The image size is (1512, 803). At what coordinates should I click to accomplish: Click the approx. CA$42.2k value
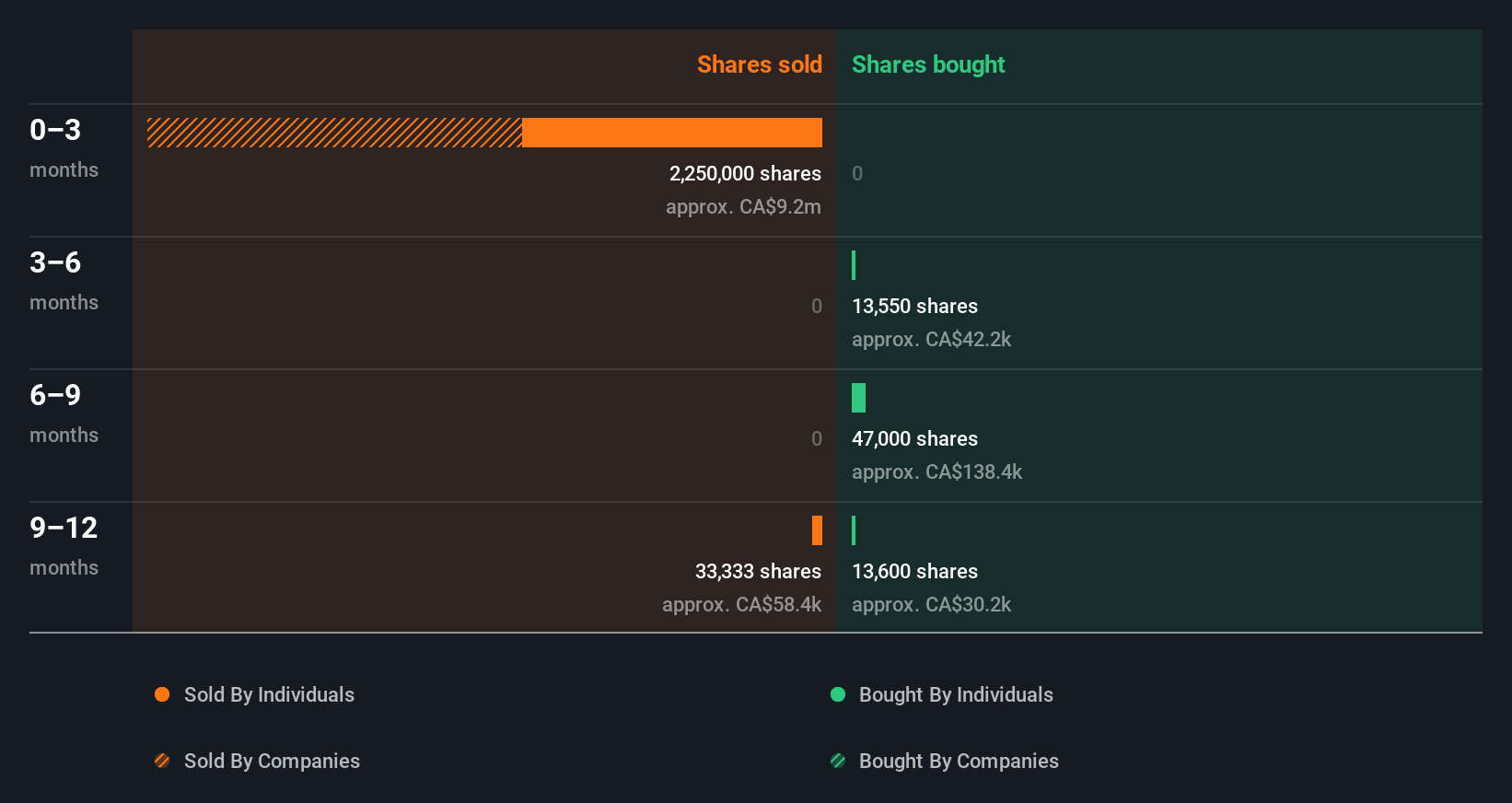pos(931,339)
